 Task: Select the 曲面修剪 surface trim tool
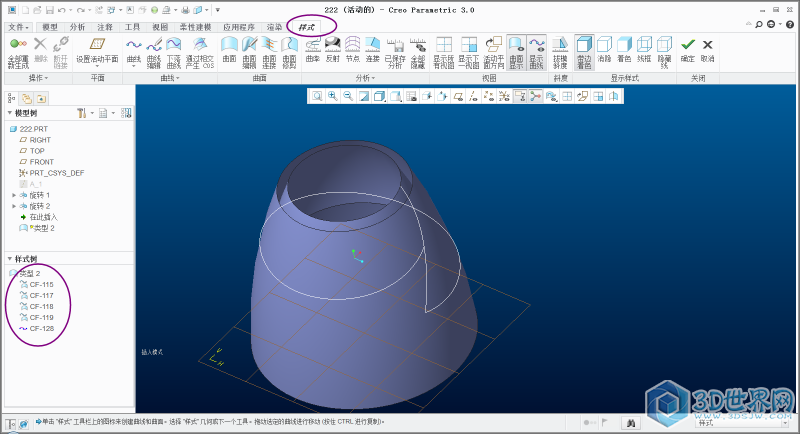(x=289, y=53)
